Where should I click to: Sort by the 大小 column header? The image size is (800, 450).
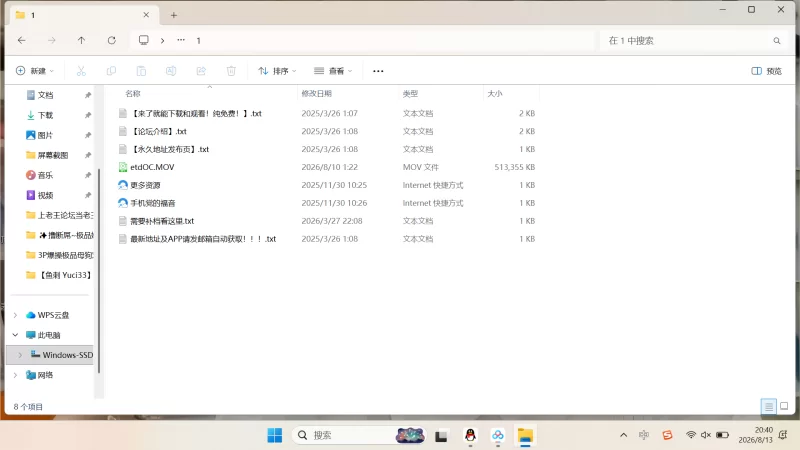pyautogui.click(x=494, y=94)
